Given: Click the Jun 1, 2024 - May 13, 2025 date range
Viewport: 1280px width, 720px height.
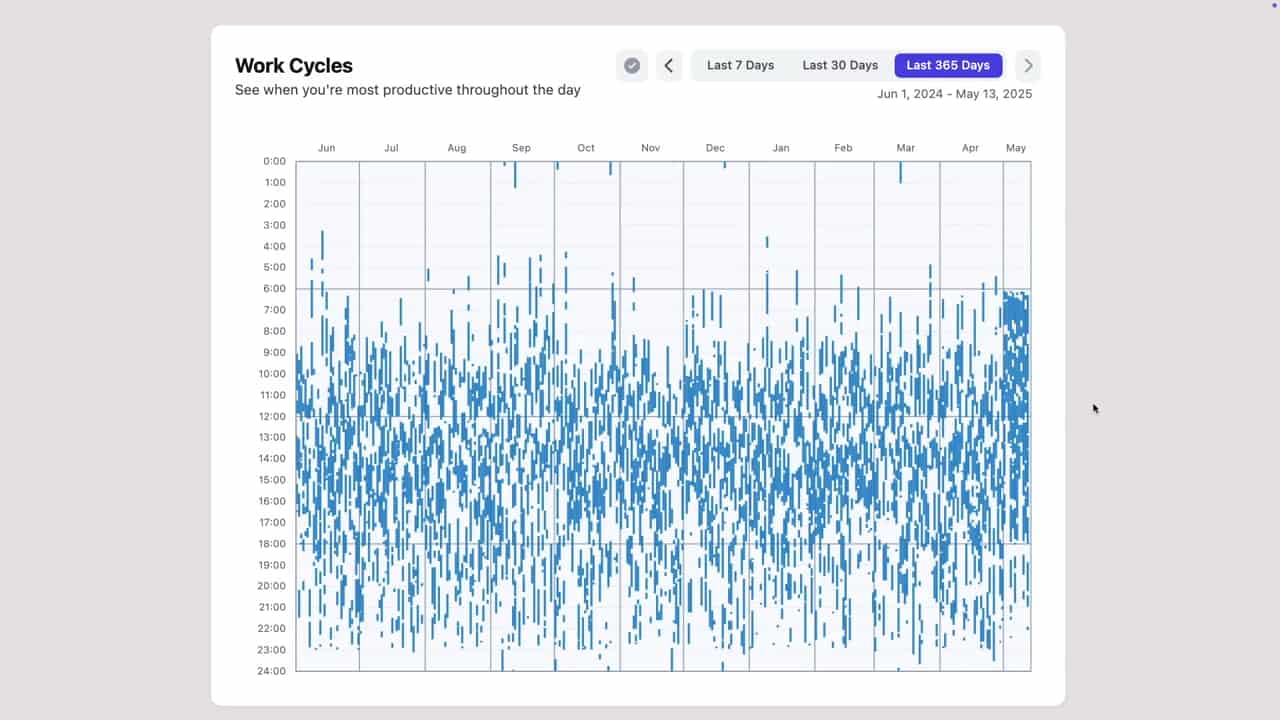Looking at the screenshot, I should 954,94.
